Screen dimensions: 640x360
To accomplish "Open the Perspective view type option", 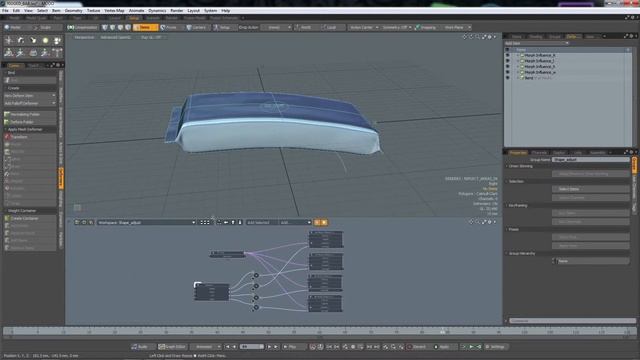I will [x=84, y=37].
